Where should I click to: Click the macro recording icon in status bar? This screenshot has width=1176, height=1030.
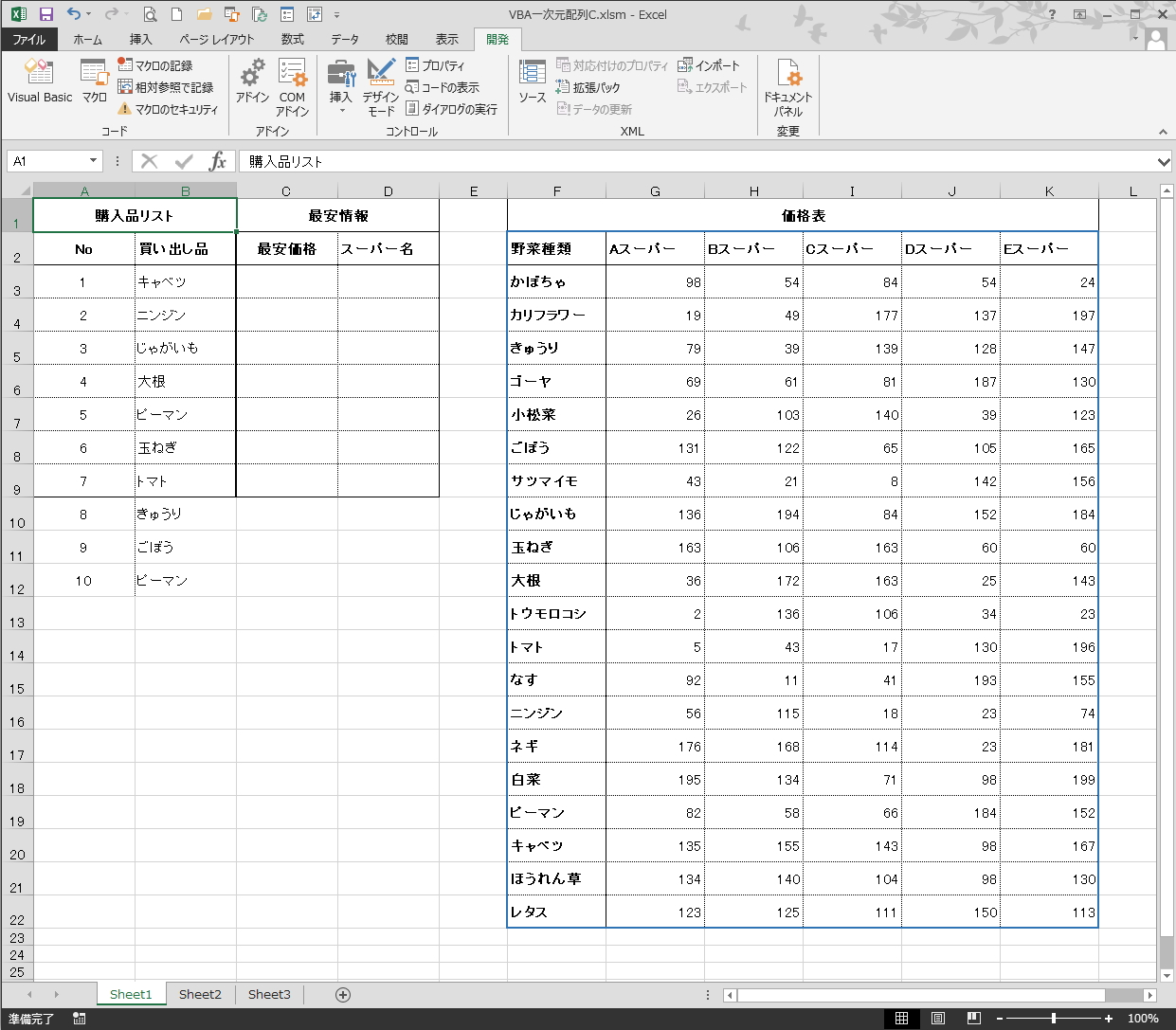(x=80, y=1019)
